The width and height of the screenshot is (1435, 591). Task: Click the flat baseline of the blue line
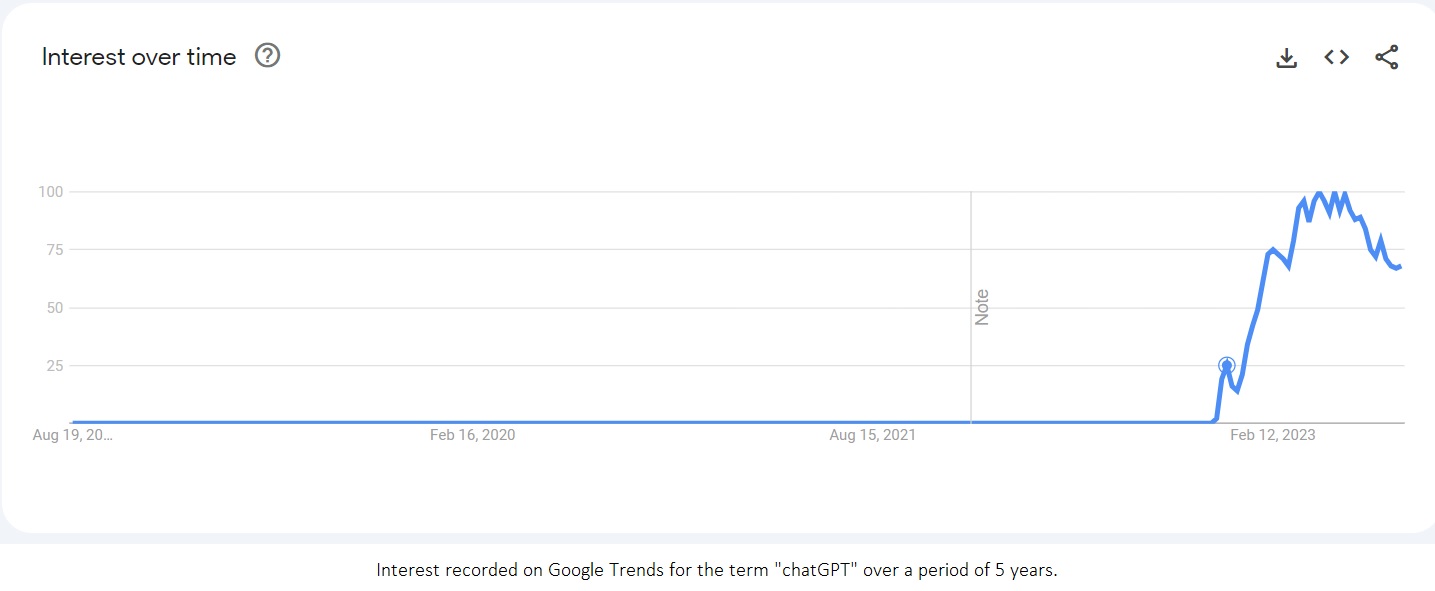point(640,422)
